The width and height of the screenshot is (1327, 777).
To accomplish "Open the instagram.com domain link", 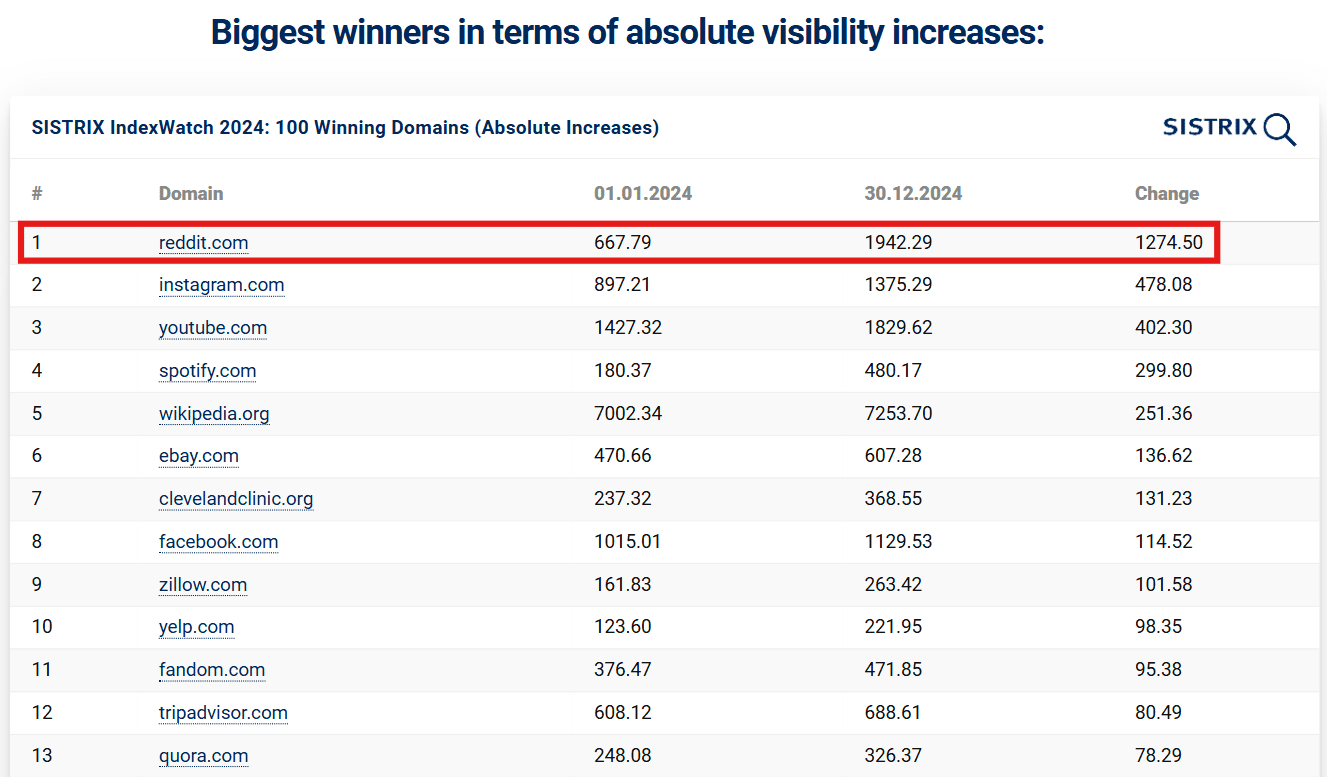I will 221,285.
